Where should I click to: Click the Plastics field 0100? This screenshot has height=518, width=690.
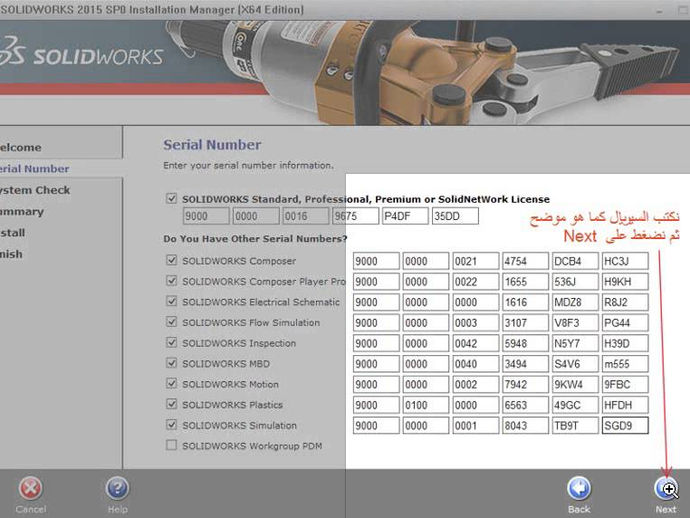point(426,405)
